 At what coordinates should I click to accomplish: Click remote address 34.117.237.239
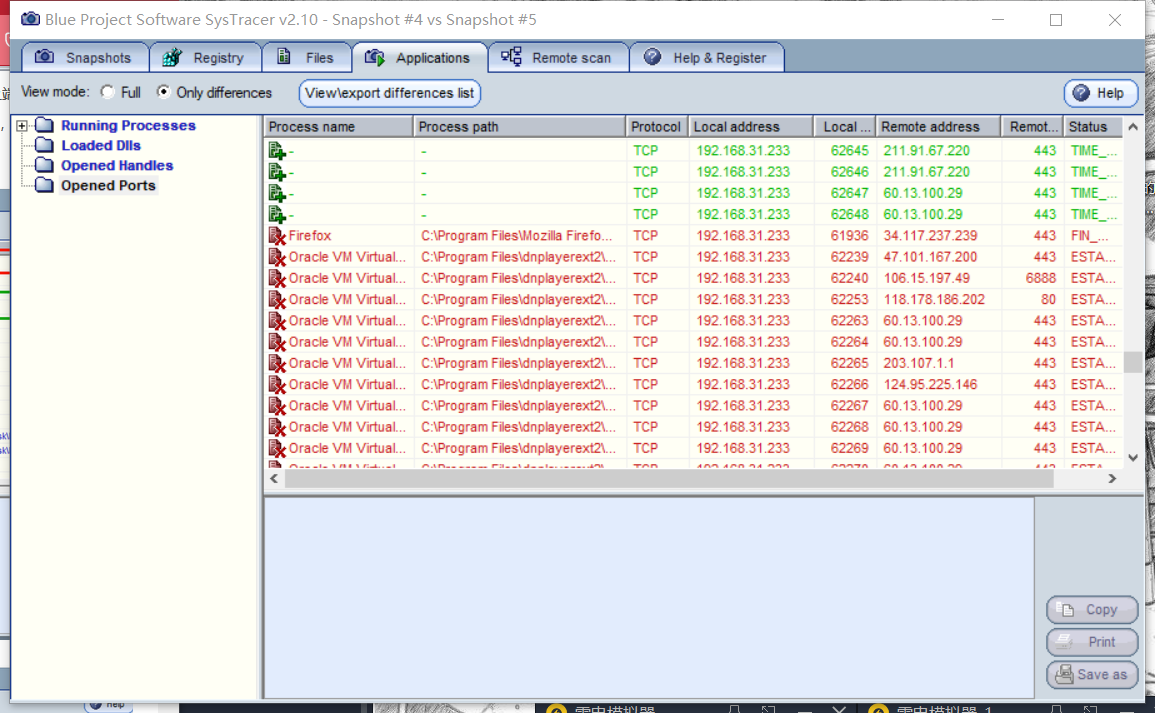930,236
